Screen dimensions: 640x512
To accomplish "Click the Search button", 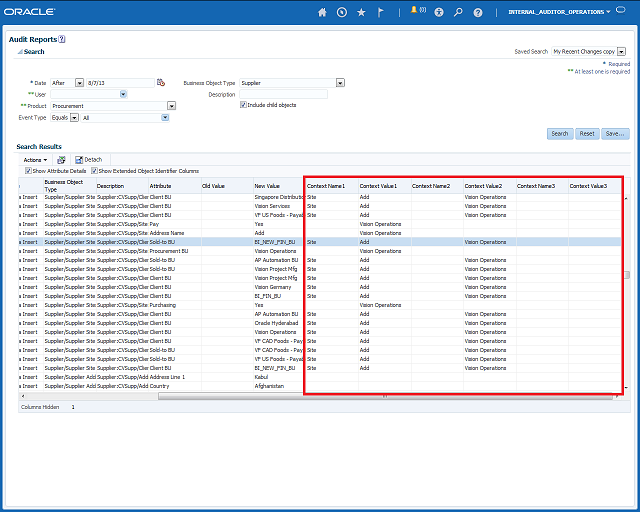I will (x=560, y=134).
